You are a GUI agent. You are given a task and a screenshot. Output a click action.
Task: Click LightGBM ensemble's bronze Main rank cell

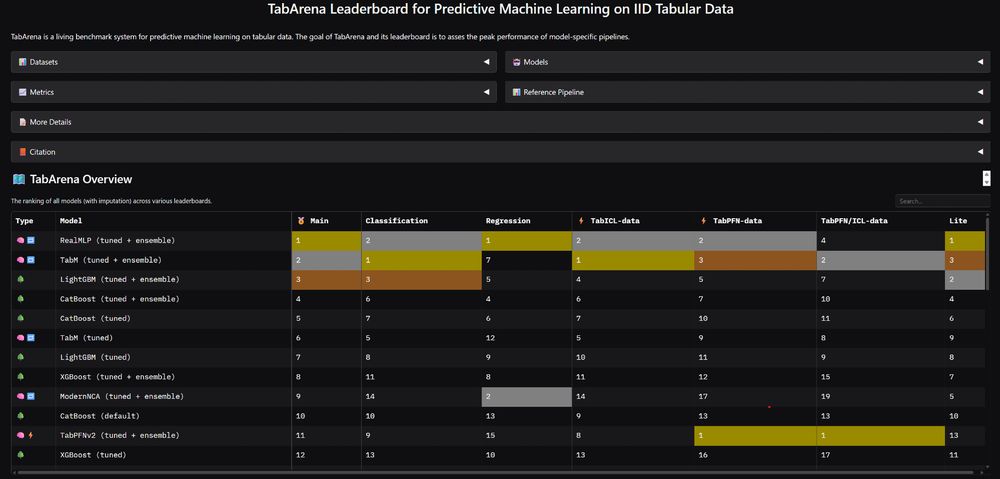326,279
